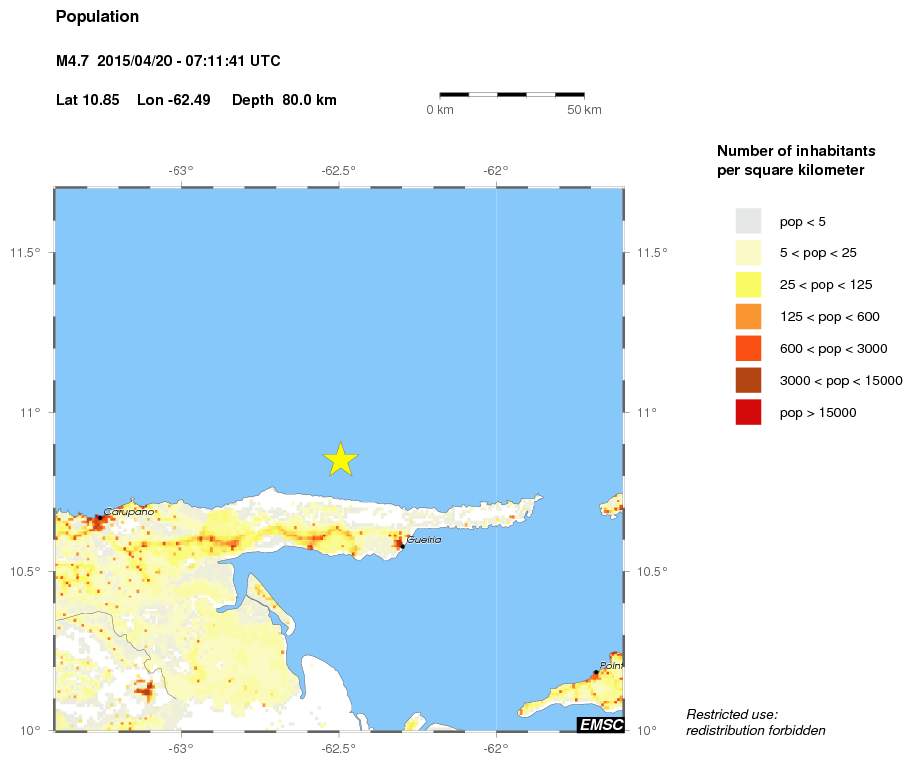This screenshot has width=913, height=763.
Task: Click the M4.7 event date text
Action: (168, 61)
